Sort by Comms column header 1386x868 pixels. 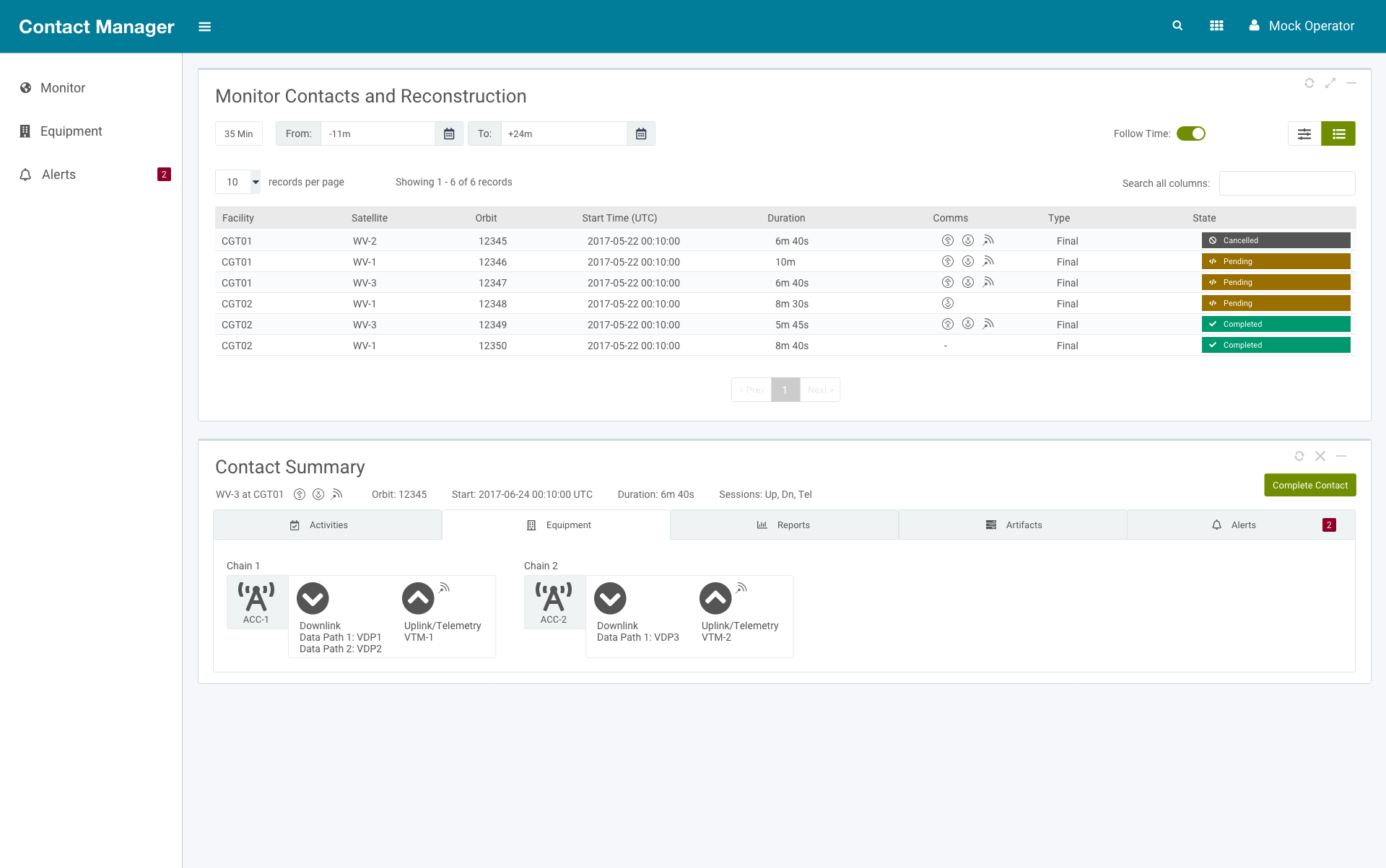pos(950,218)
